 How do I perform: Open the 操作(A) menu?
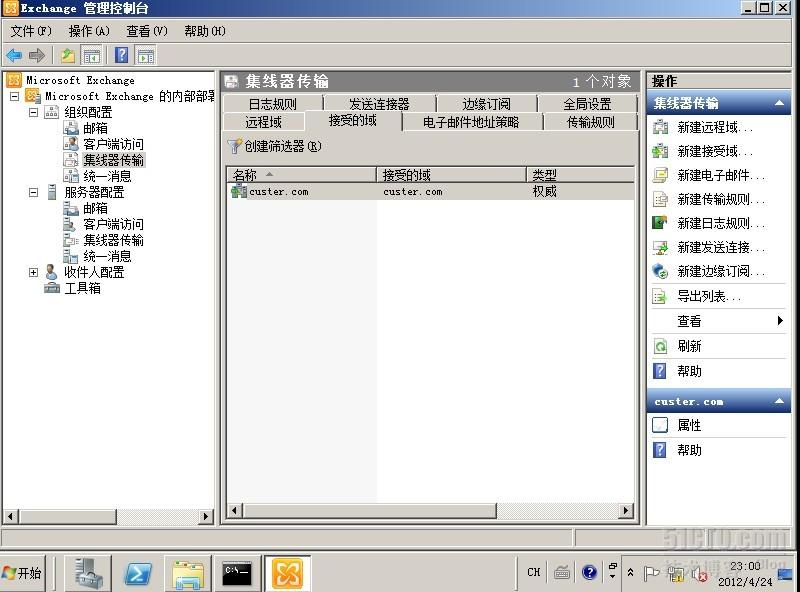point(89,31)
